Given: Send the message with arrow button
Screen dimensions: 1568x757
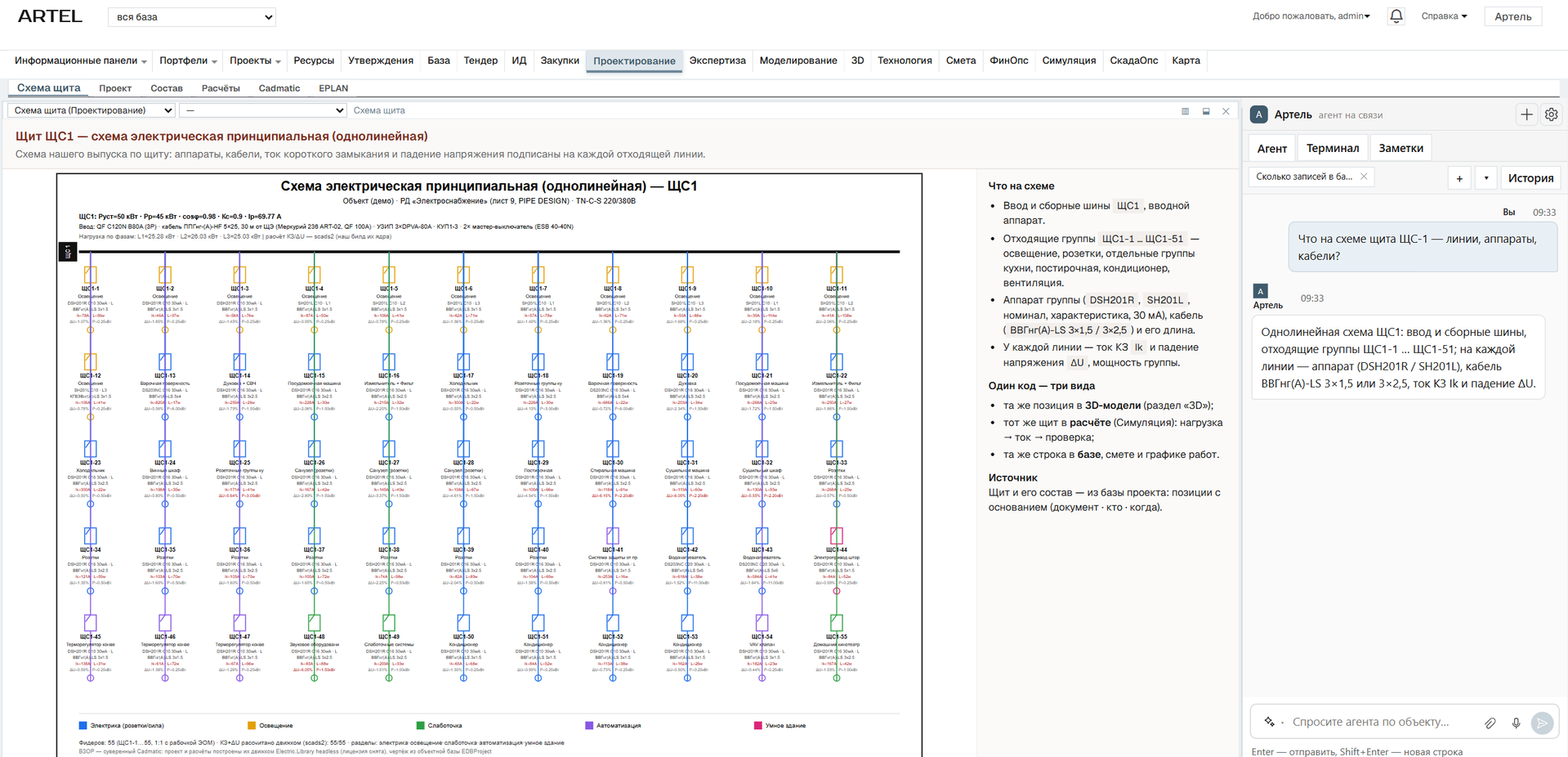Looking at the screenshot, I should [x=1542, y=723].
